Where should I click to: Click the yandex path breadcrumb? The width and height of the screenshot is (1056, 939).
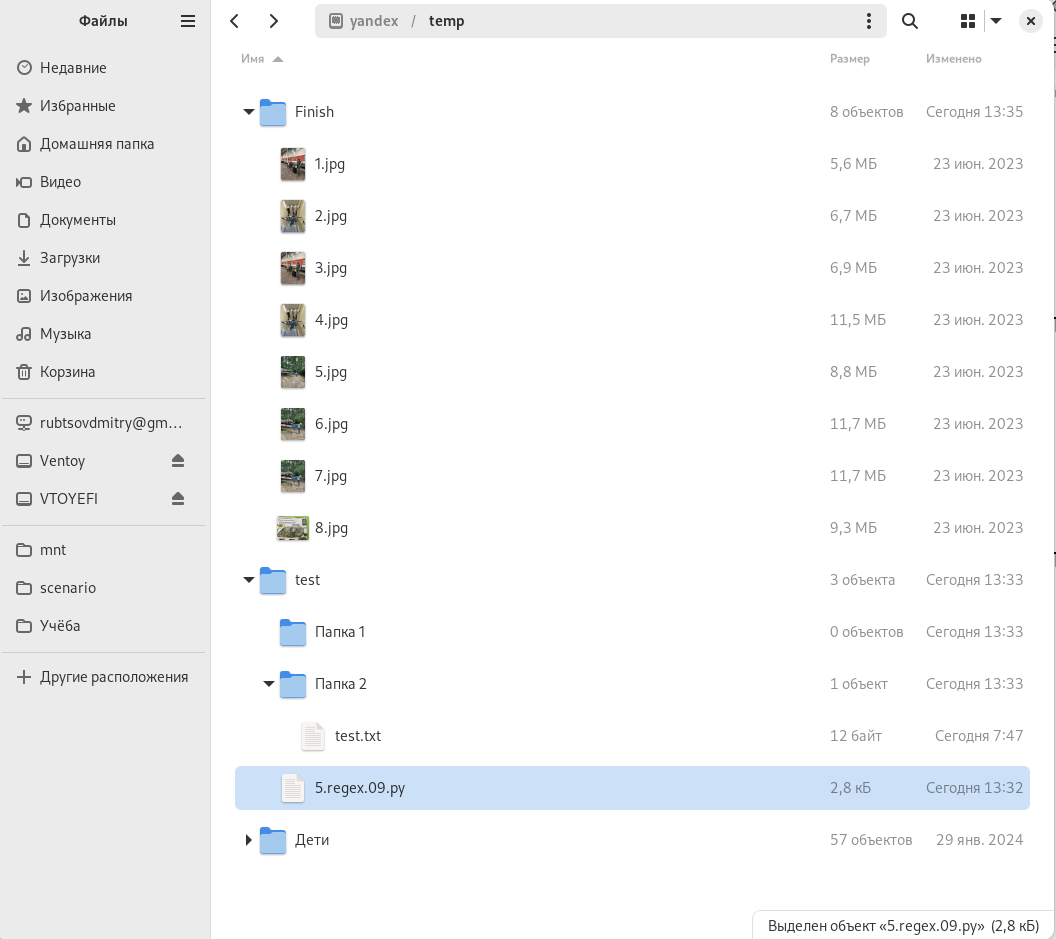pyautogui.click(x=373, y=21)
